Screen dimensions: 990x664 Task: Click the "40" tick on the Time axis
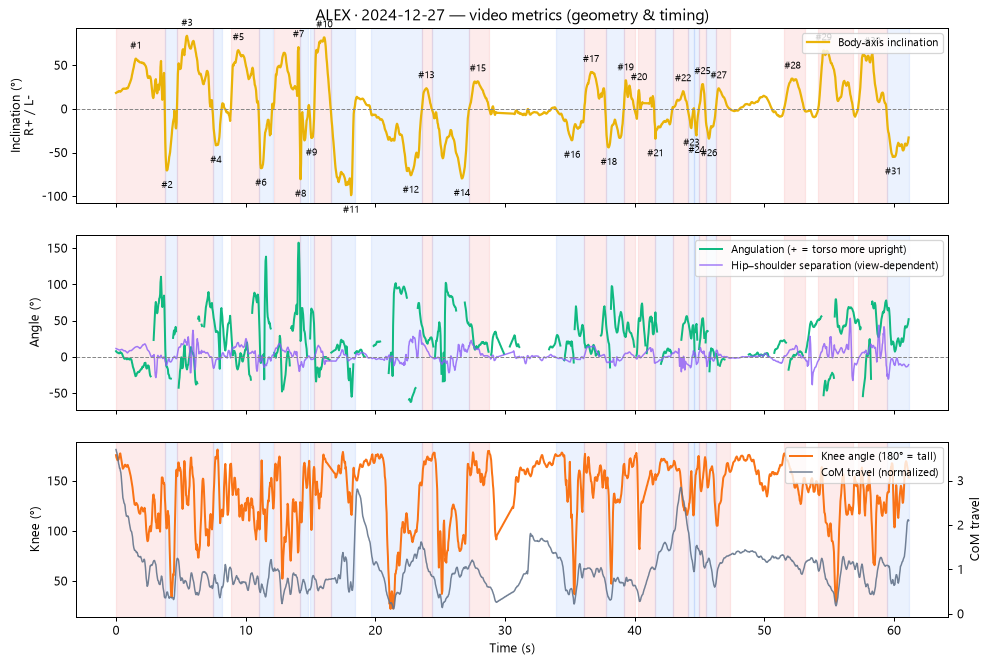[635, 630]
